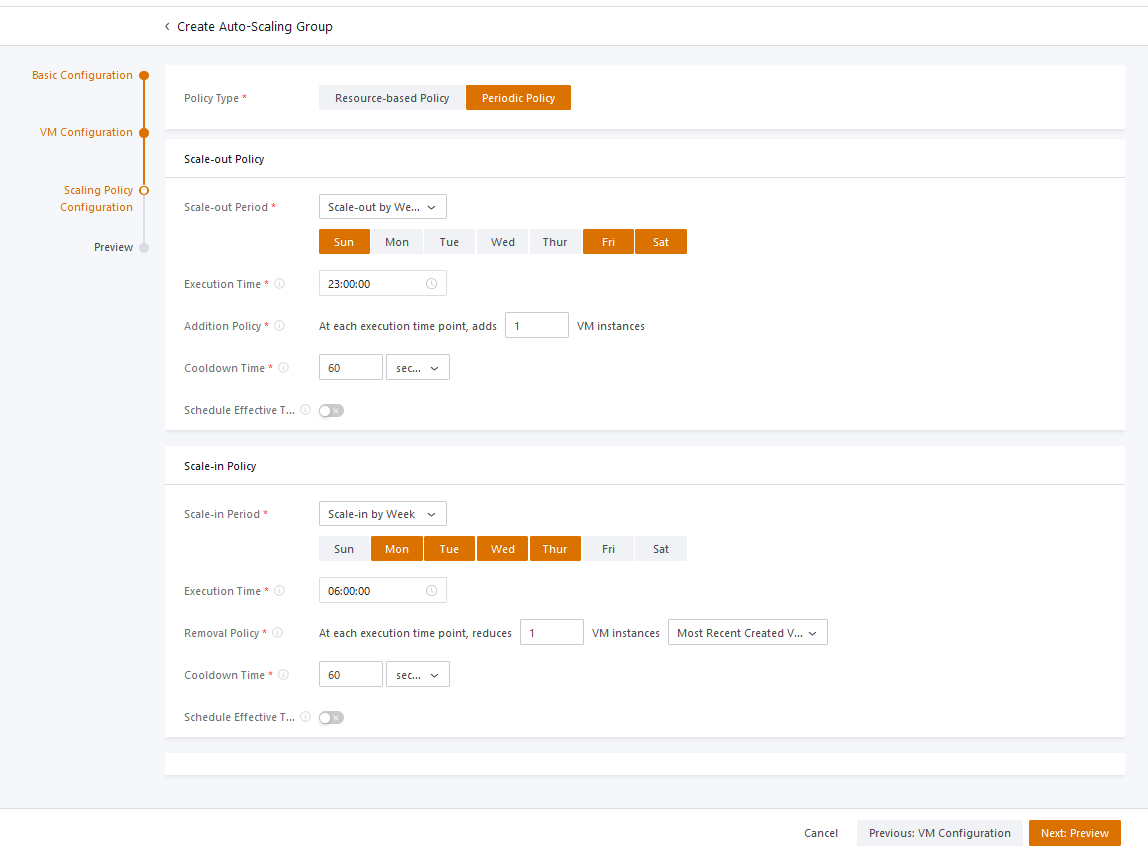The image size is (1148, 857).
Task: Click info icon beside Scale-in Cooldown Time
Action: pyautogui.click(x=283, y=675)
